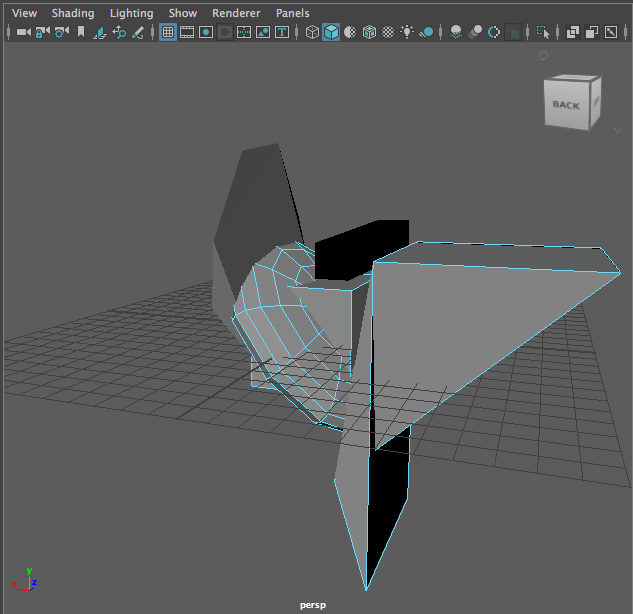Click the Select Camera icon
The image size is (633, 614).
23,32
